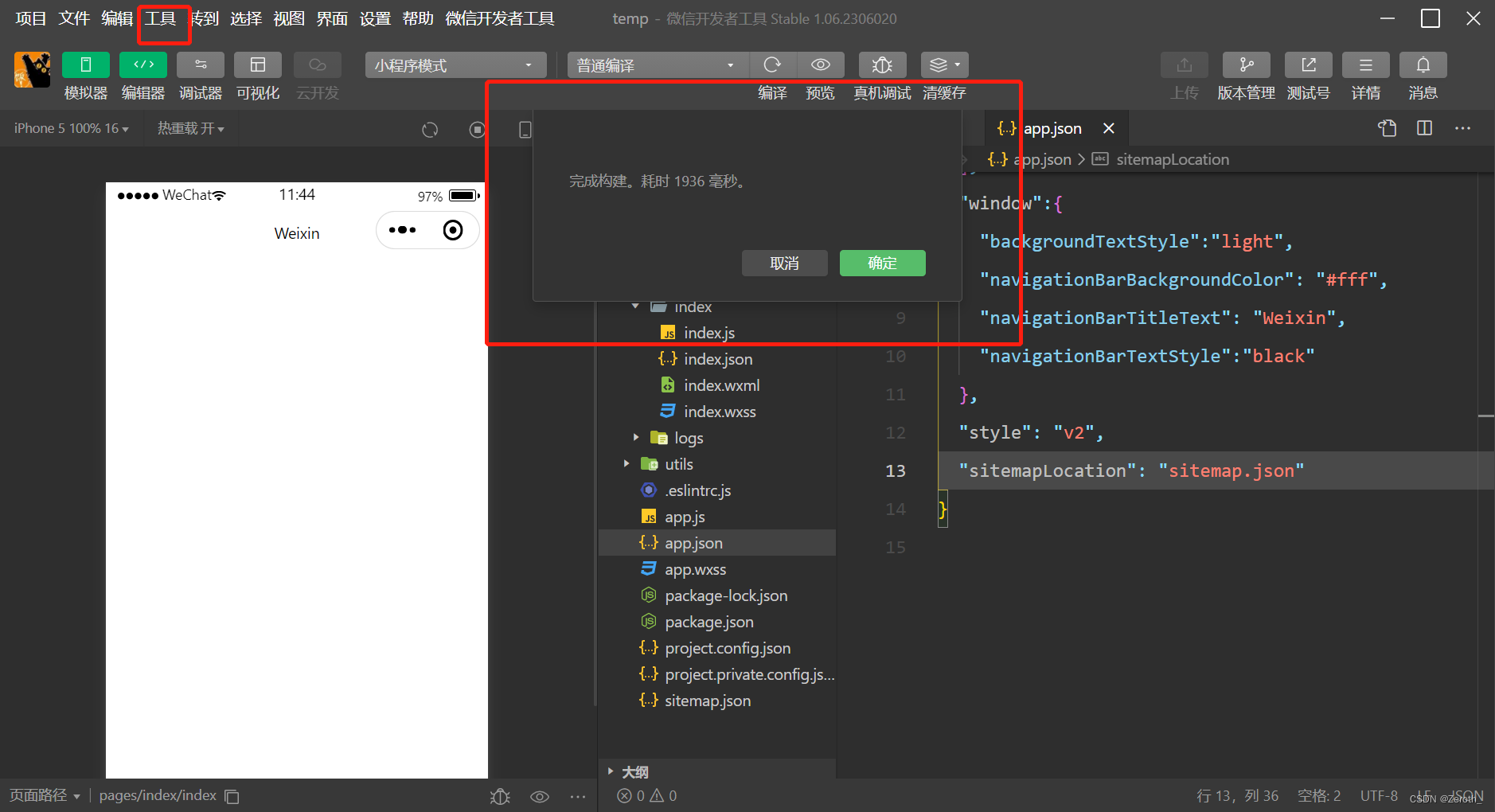Open the 普通编译 compile dropdown
This screenshot has height=812, width=1495.
654,64
